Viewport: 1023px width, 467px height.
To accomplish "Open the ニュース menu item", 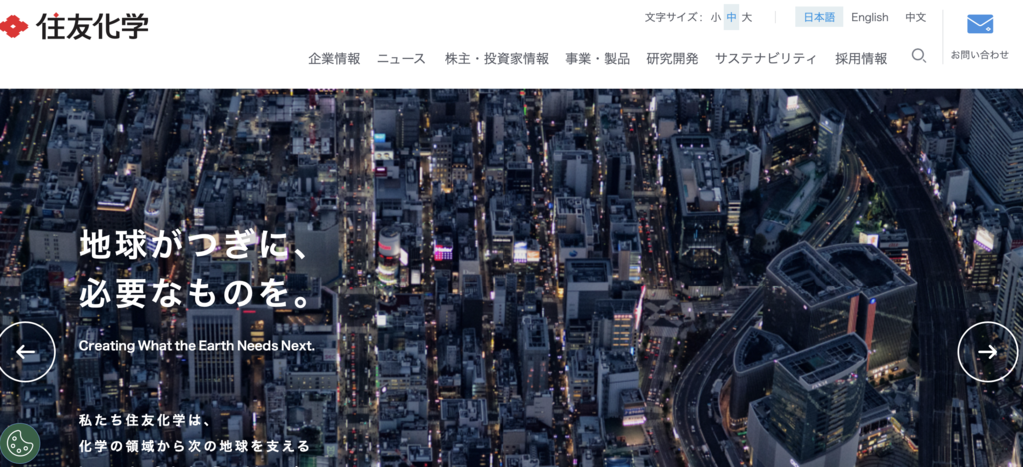I will [401, 59].
